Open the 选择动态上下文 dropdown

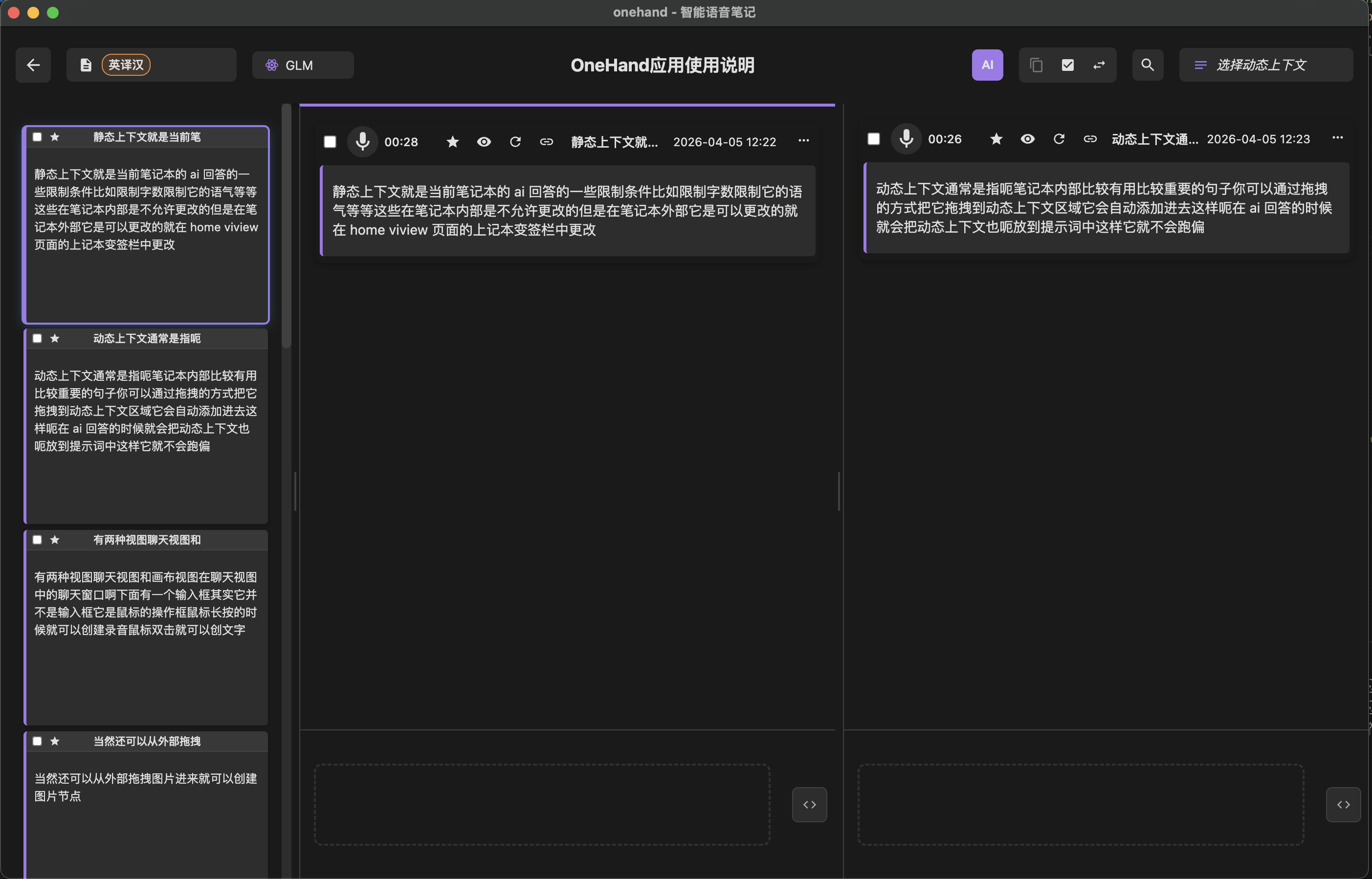pyautogui.click(x=1266, y=65)
